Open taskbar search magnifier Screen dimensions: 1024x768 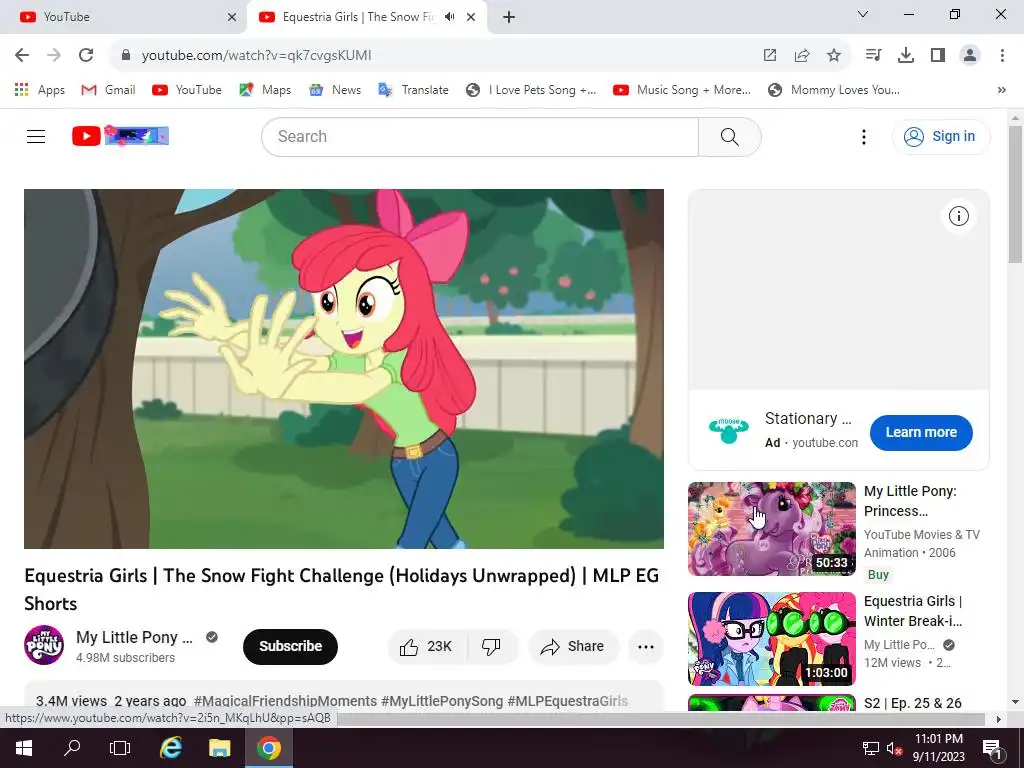tap(72, 748)
